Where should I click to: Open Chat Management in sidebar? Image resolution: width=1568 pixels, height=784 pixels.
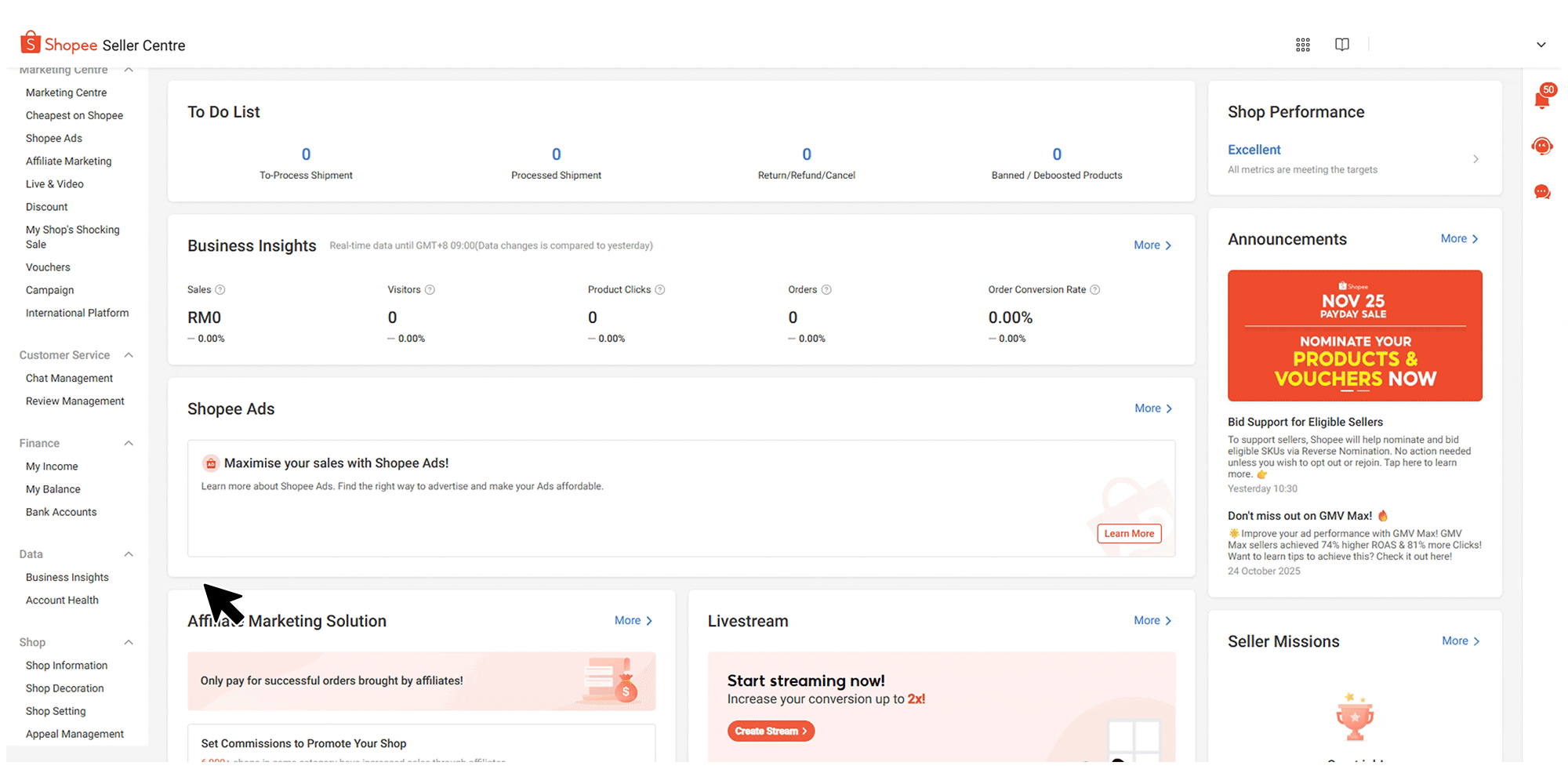(x=69, y=378)
